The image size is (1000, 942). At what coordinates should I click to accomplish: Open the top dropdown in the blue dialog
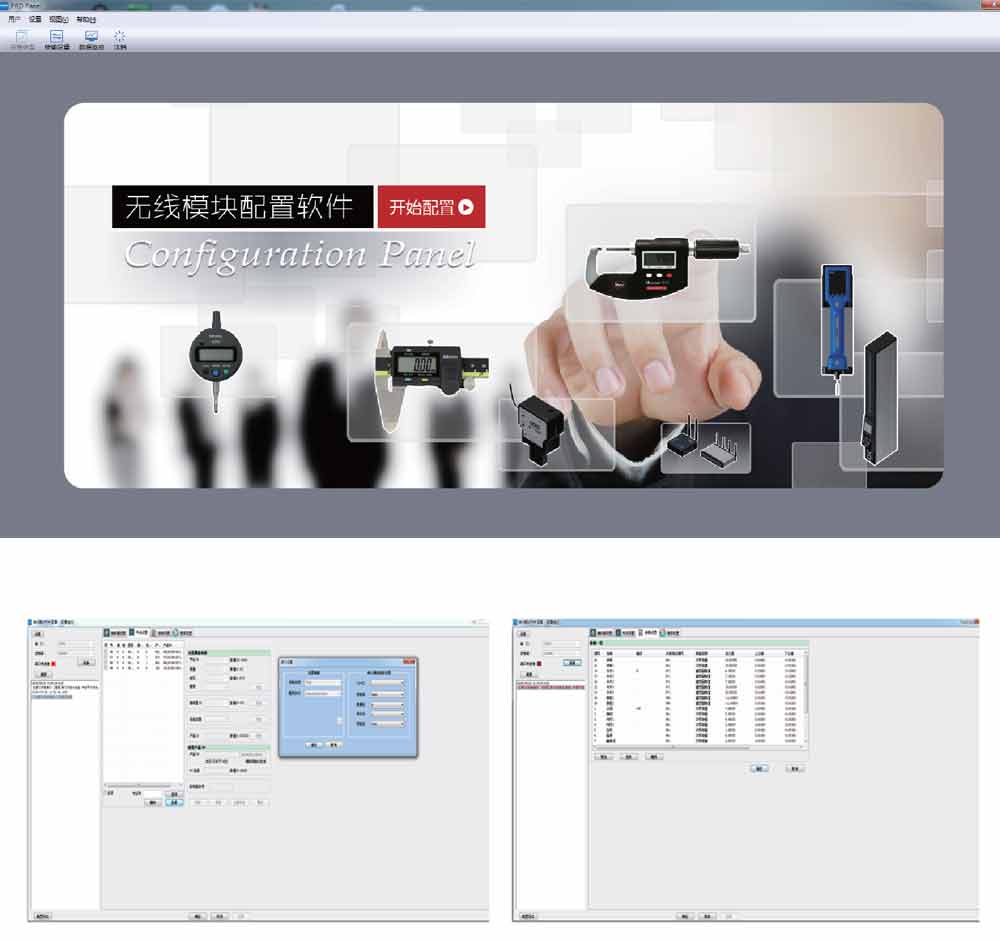click(386, 684)
